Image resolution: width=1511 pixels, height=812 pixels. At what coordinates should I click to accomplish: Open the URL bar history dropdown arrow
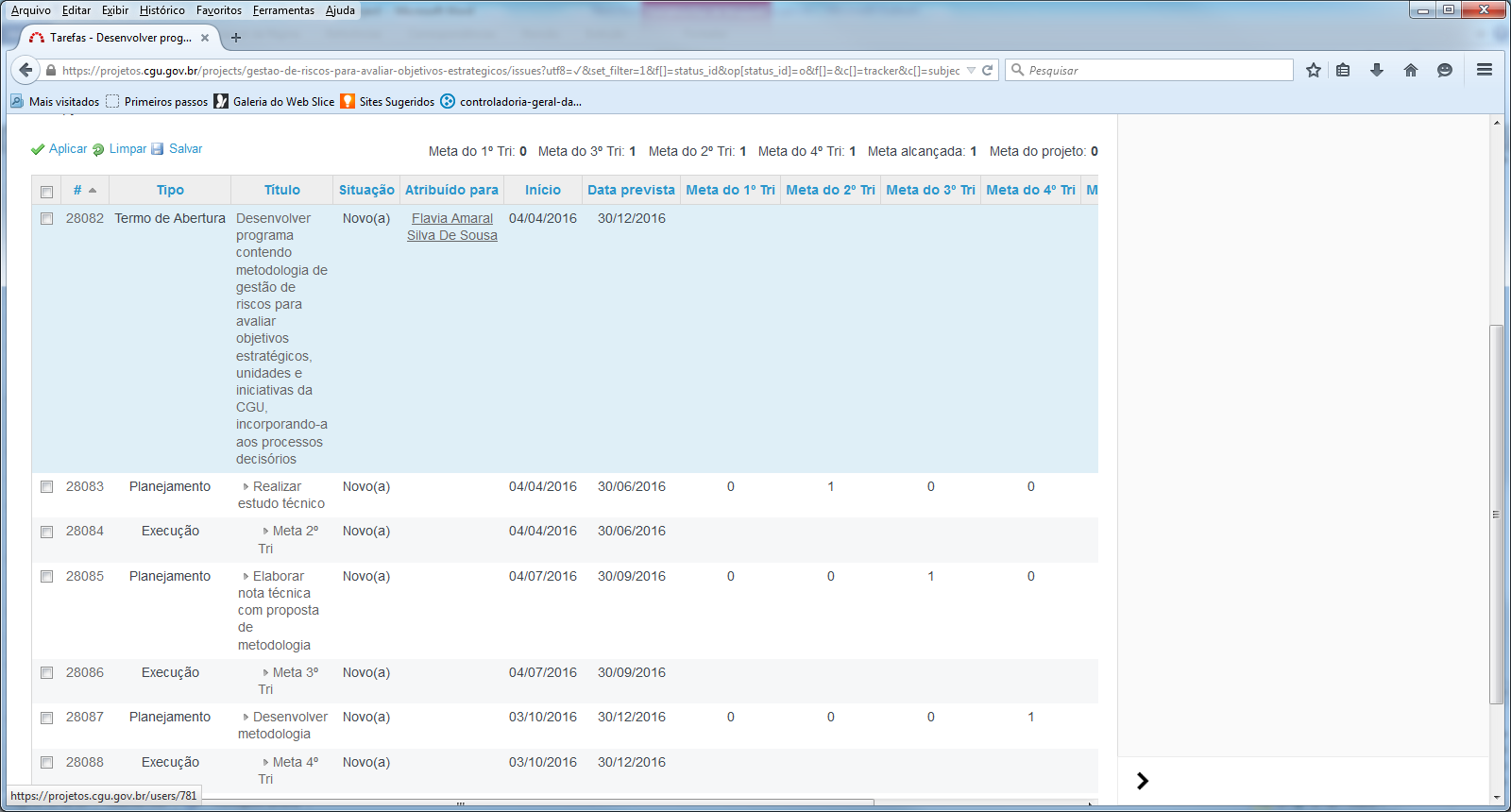click(x=971, y=71)
